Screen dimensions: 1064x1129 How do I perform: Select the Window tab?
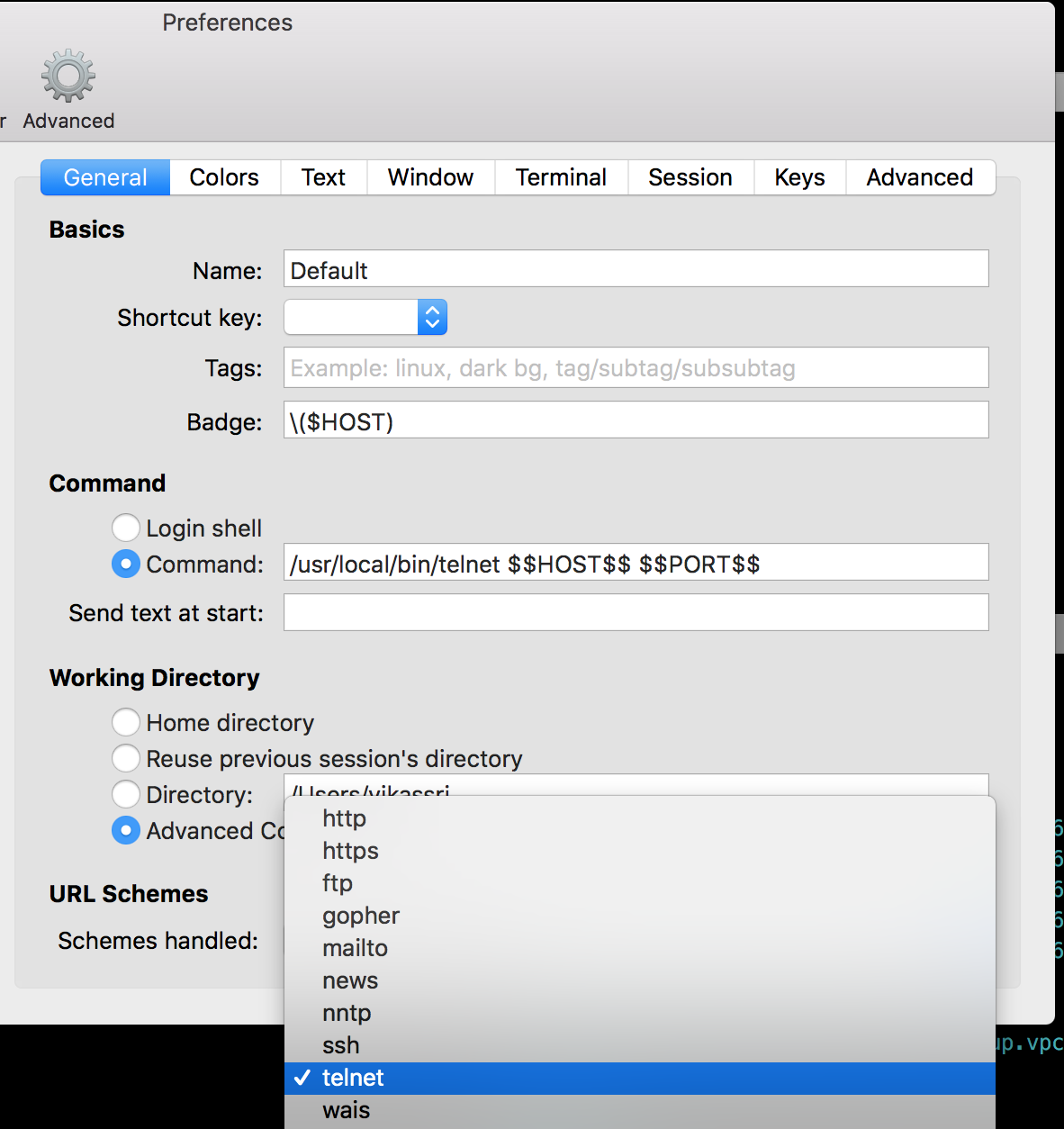(x=430, y=177)
